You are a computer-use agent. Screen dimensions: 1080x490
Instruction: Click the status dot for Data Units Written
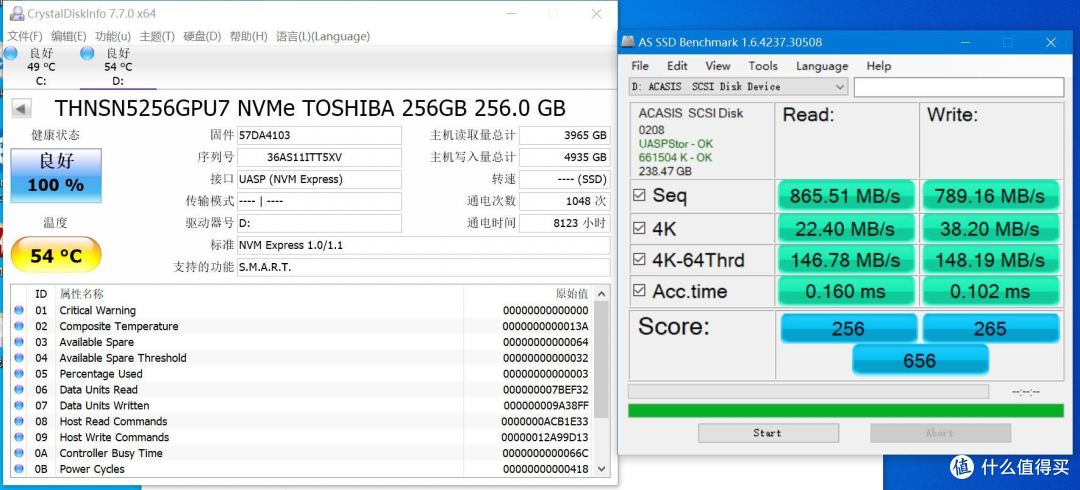[x=19, y=405]
